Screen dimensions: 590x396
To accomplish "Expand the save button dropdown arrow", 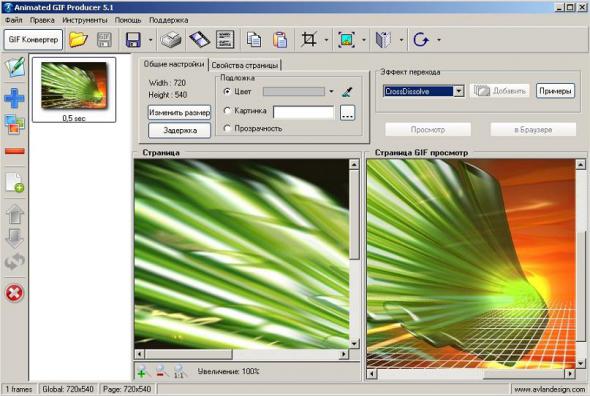I will [x=150, y=40].
